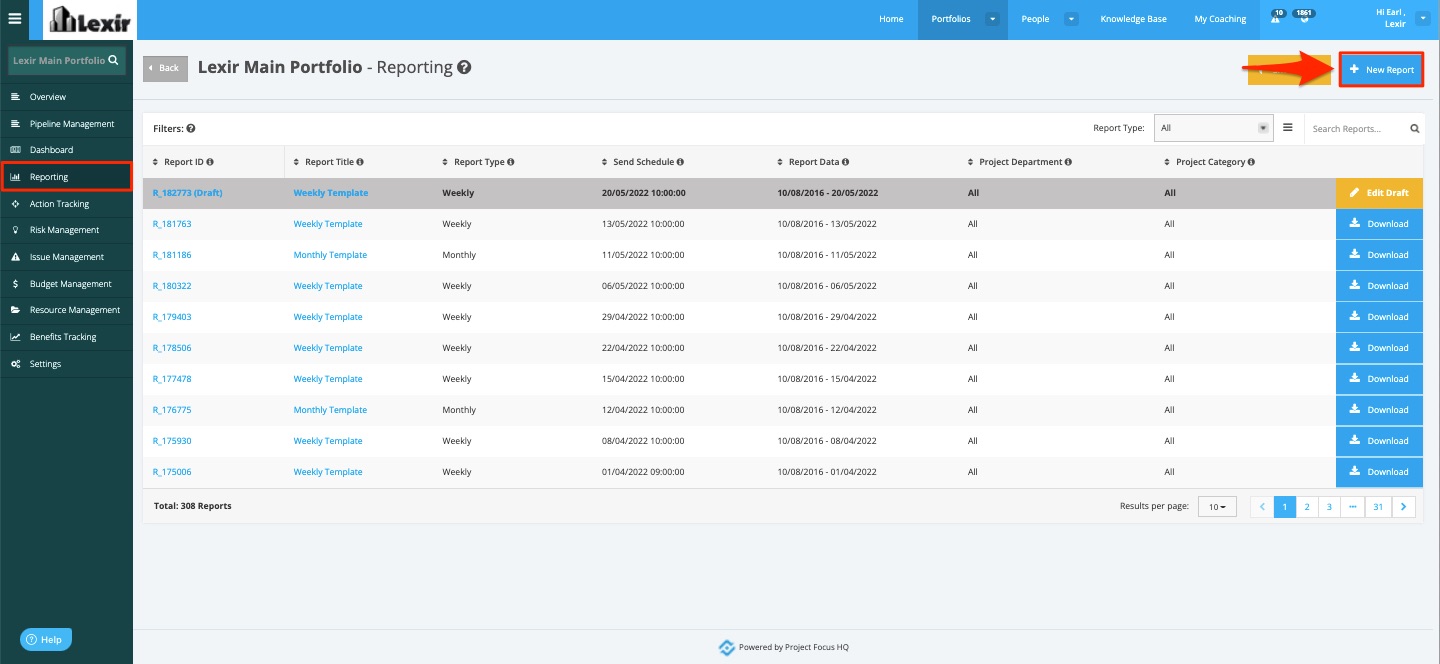Click the info icon on Report Type column
This screenshot has width=1440, height=664.
click(x=510, y=162)
